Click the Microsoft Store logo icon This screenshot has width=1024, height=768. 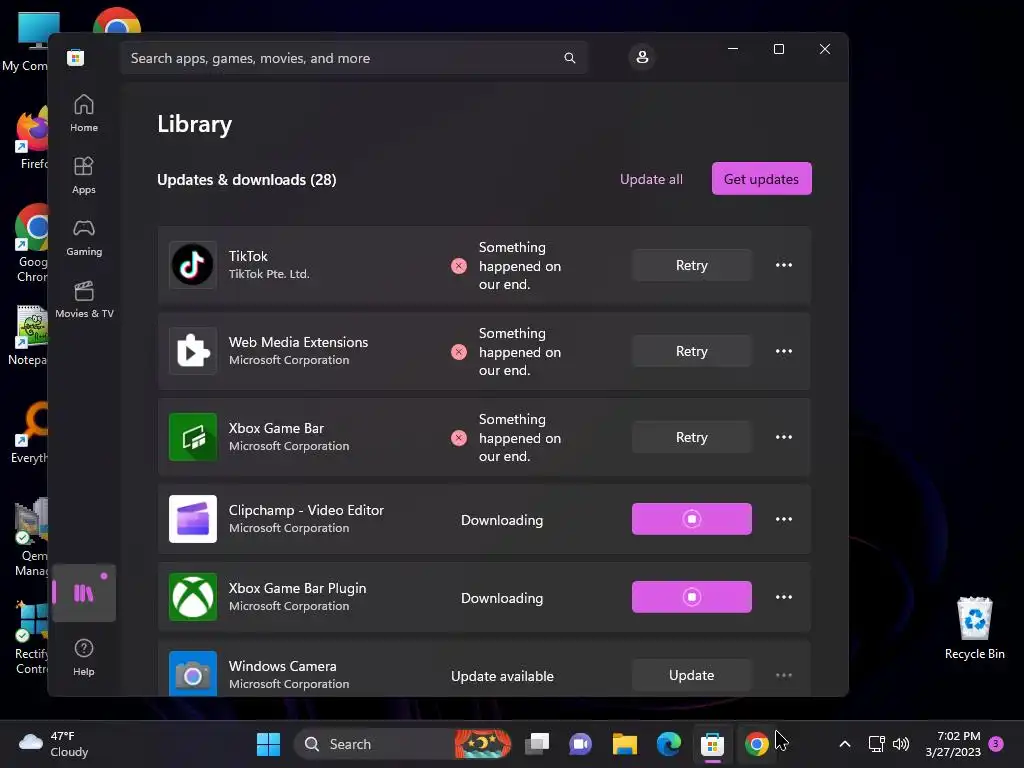point(76,57)
